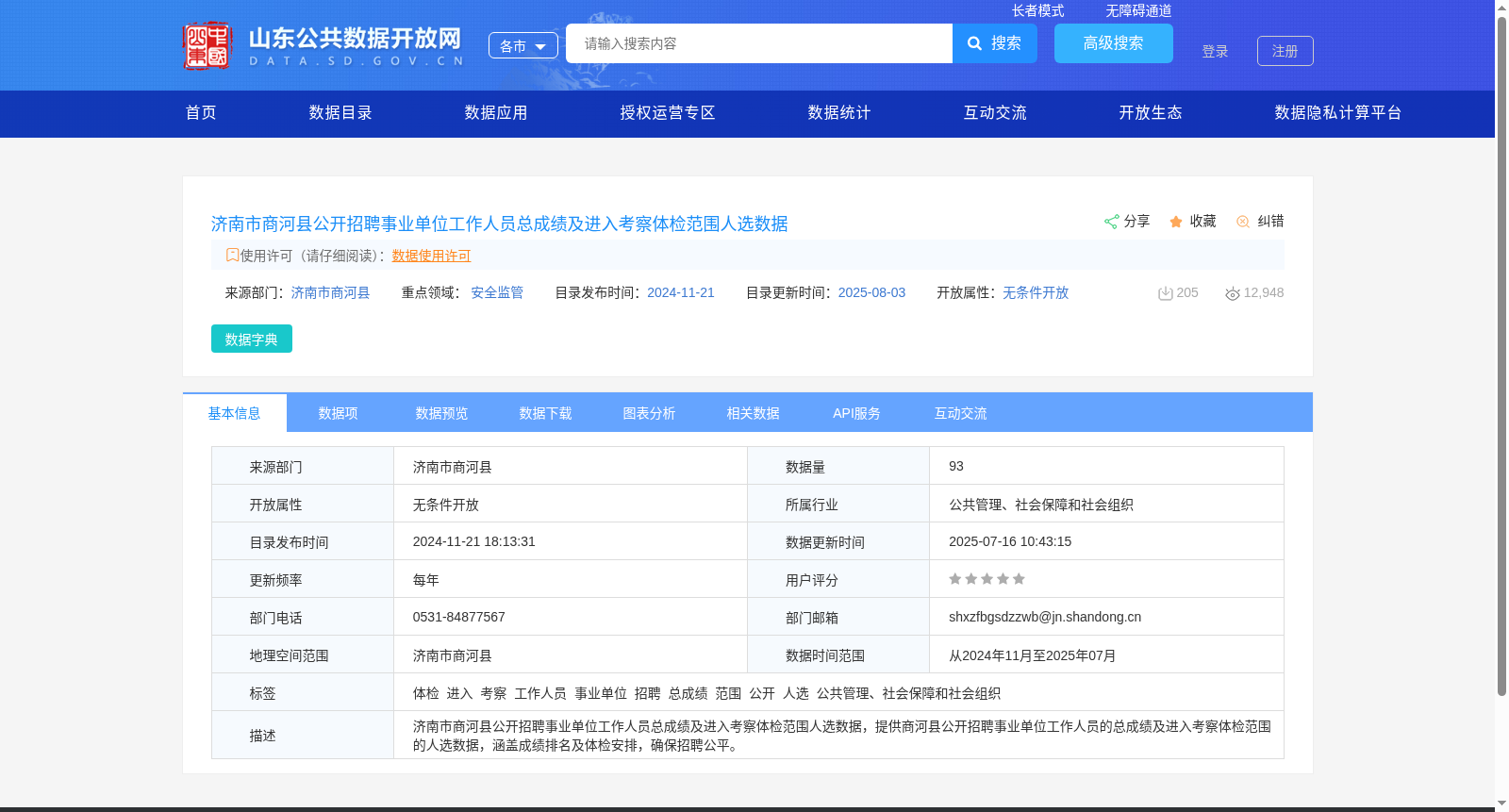Click the 体检 tag
The image size is (1509, 812).
pos(426,693)
